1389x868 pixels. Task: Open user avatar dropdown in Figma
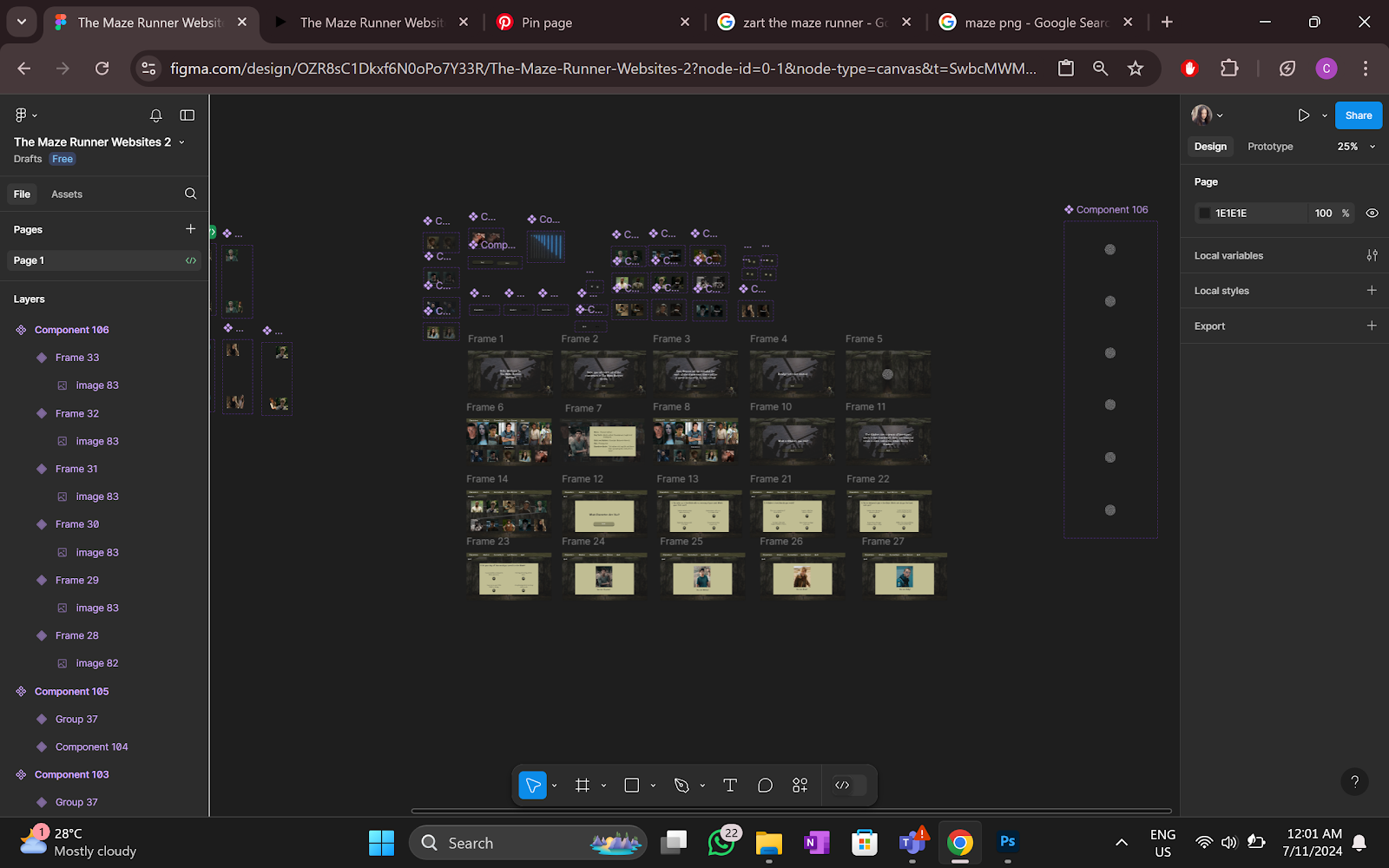[1207, 115]
